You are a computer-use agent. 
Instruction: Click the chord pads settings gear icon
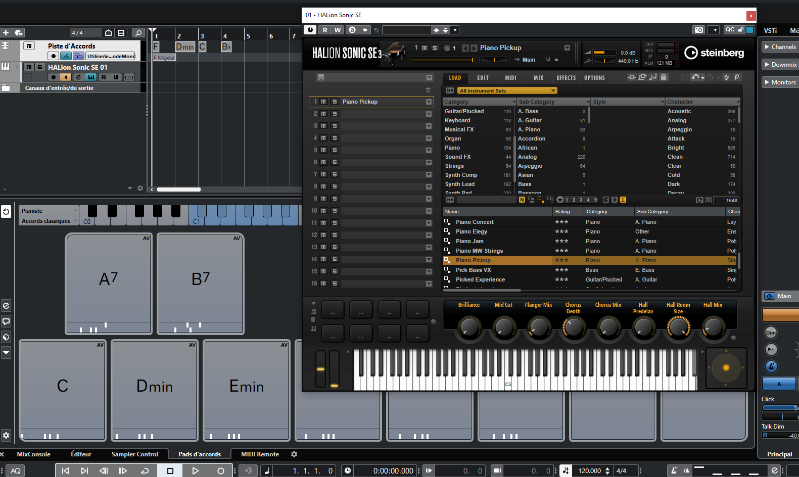[6, 435]
